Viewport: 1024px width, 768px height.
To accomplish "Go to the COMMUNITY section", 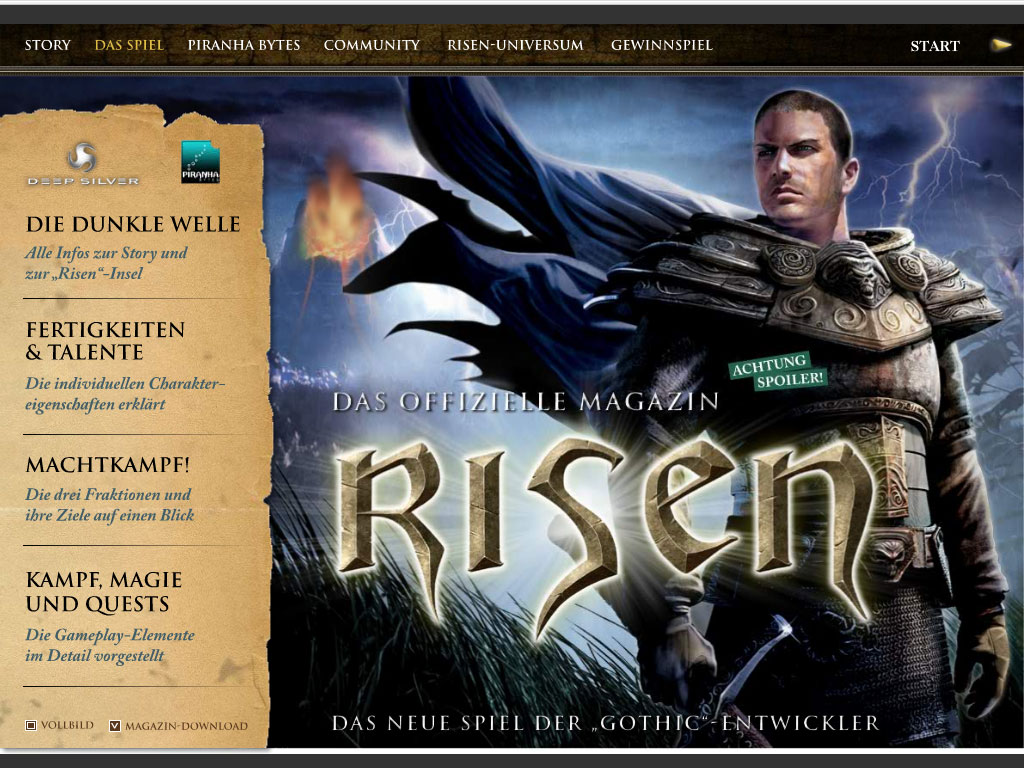I will coord(372,45).
